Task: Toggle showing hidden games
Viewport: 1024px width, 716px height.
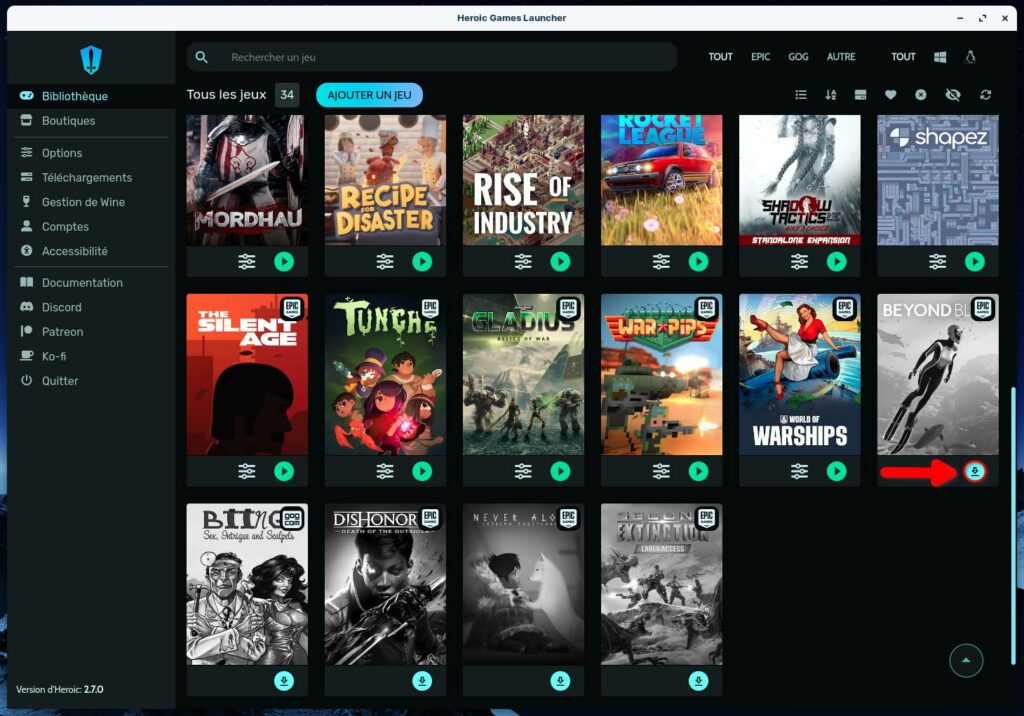Action: click(952, 95)
